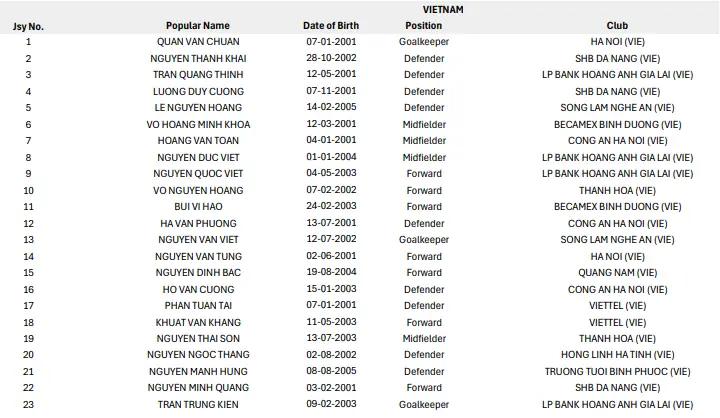The height and width of the screenshot is (418, 720).
Task: Select player name PHAN TUAN TAI
Action: (x=198, y=305)
